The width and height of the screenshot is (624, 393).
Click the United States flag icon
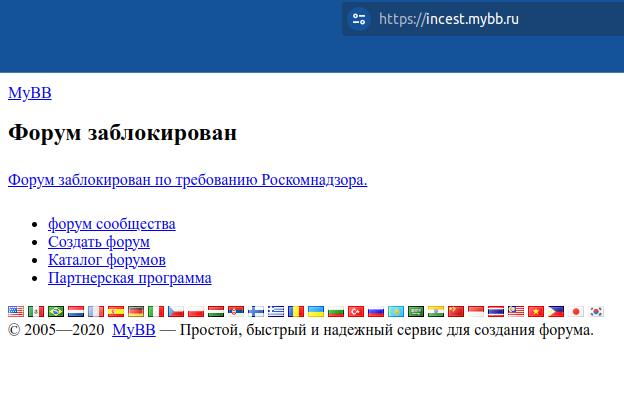[x=16, y=311]
